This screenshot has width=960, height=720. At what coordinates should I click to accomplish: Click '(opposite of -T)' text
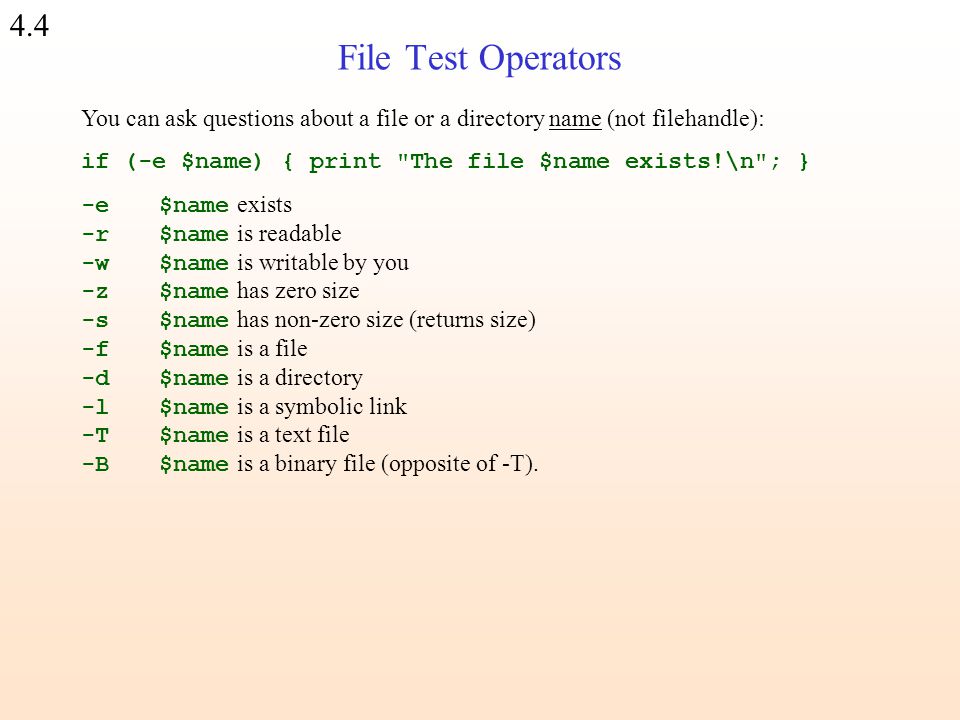point(459,464)
